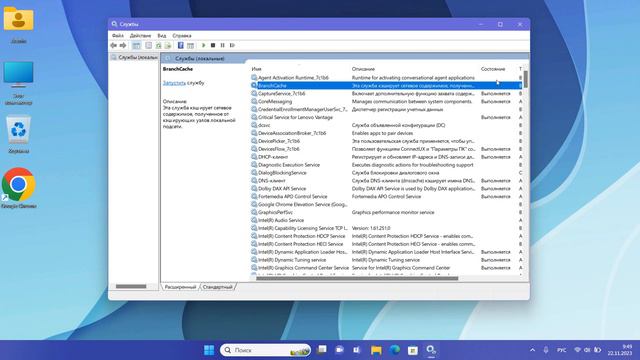Open the Действие menu

coord(140,36)
